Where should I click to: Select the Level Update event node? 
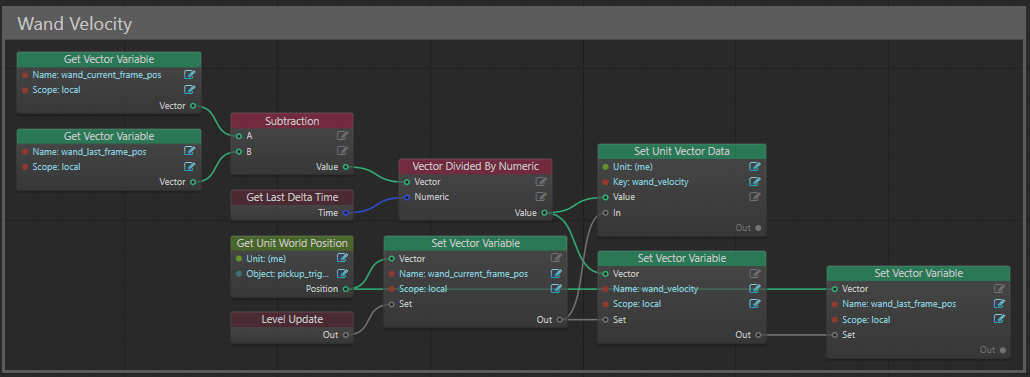(x=292, y=327)
